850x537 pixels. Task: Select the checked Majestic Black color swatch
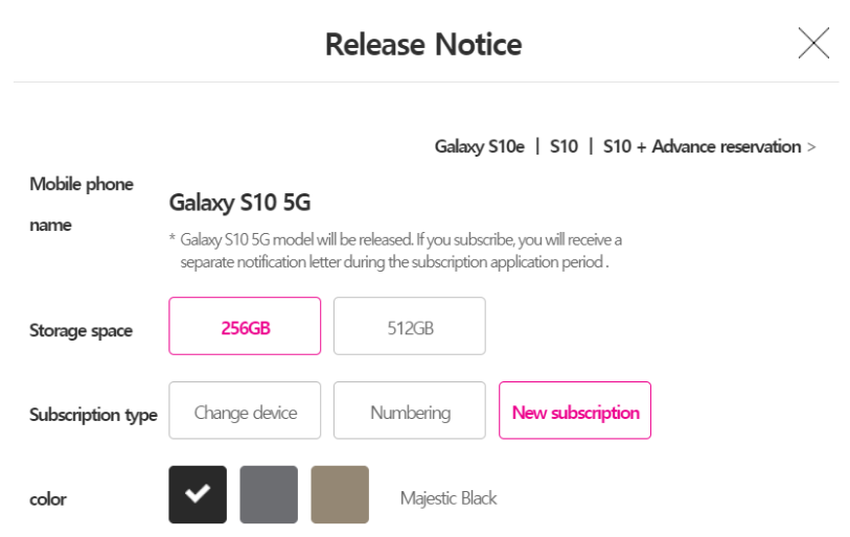coord(198,494)
